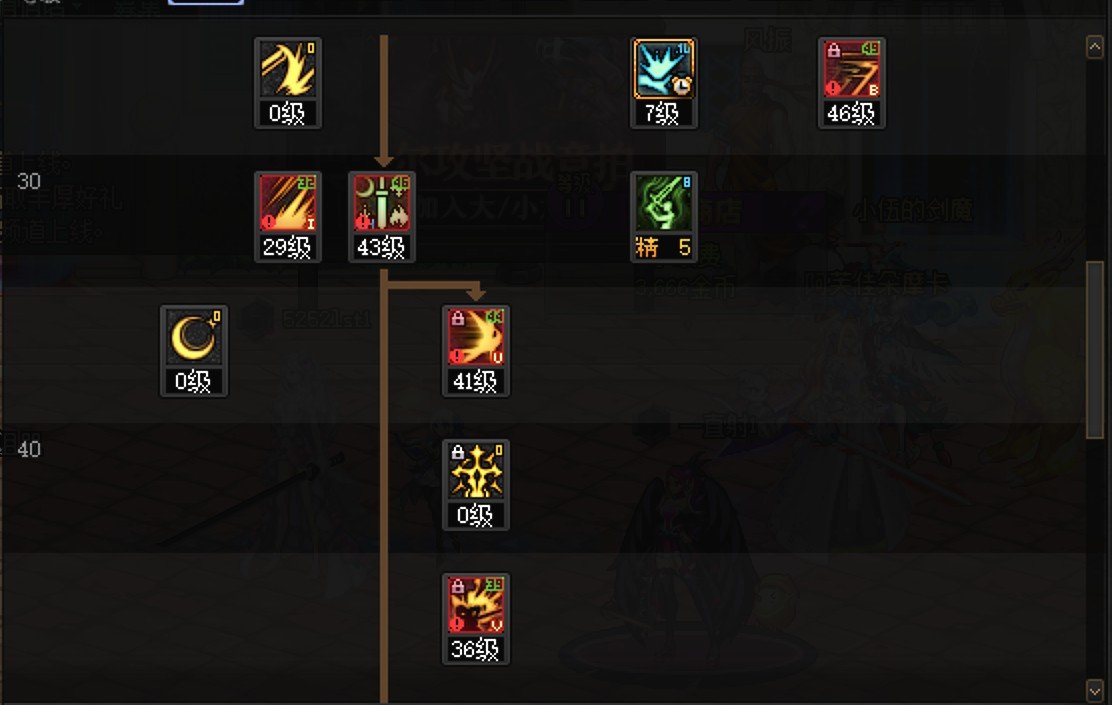Click the alarm clock badge on 7级 skill
Viewport: 1112px width, 705px height.
[682, 86]
